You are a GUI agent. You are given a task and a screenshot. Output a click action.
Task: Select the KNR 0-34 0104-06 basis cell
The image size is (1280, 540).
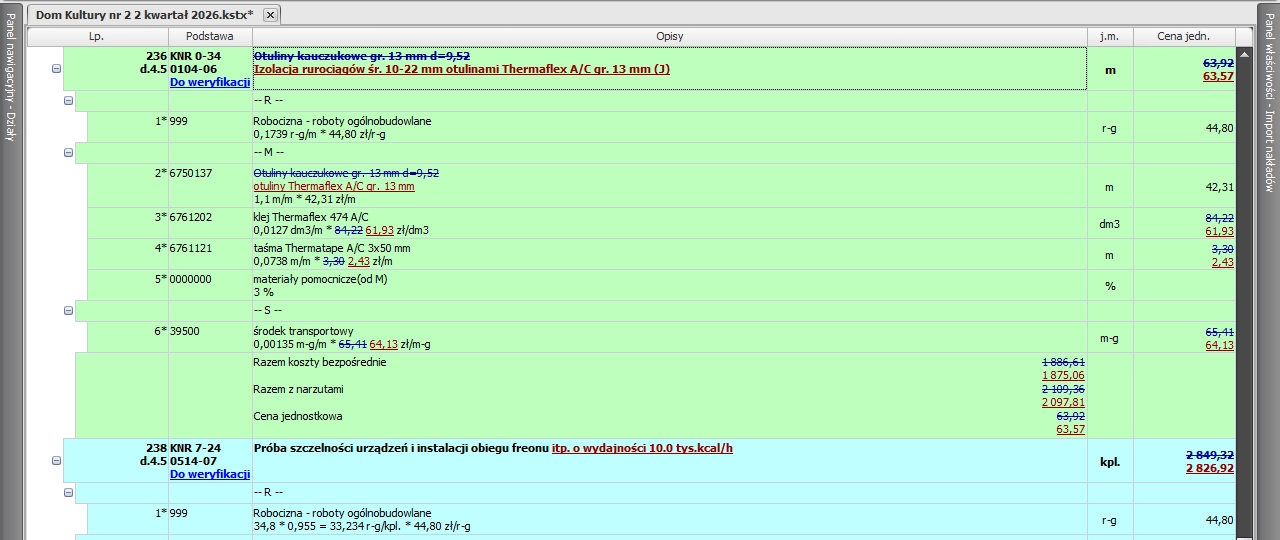209,69
